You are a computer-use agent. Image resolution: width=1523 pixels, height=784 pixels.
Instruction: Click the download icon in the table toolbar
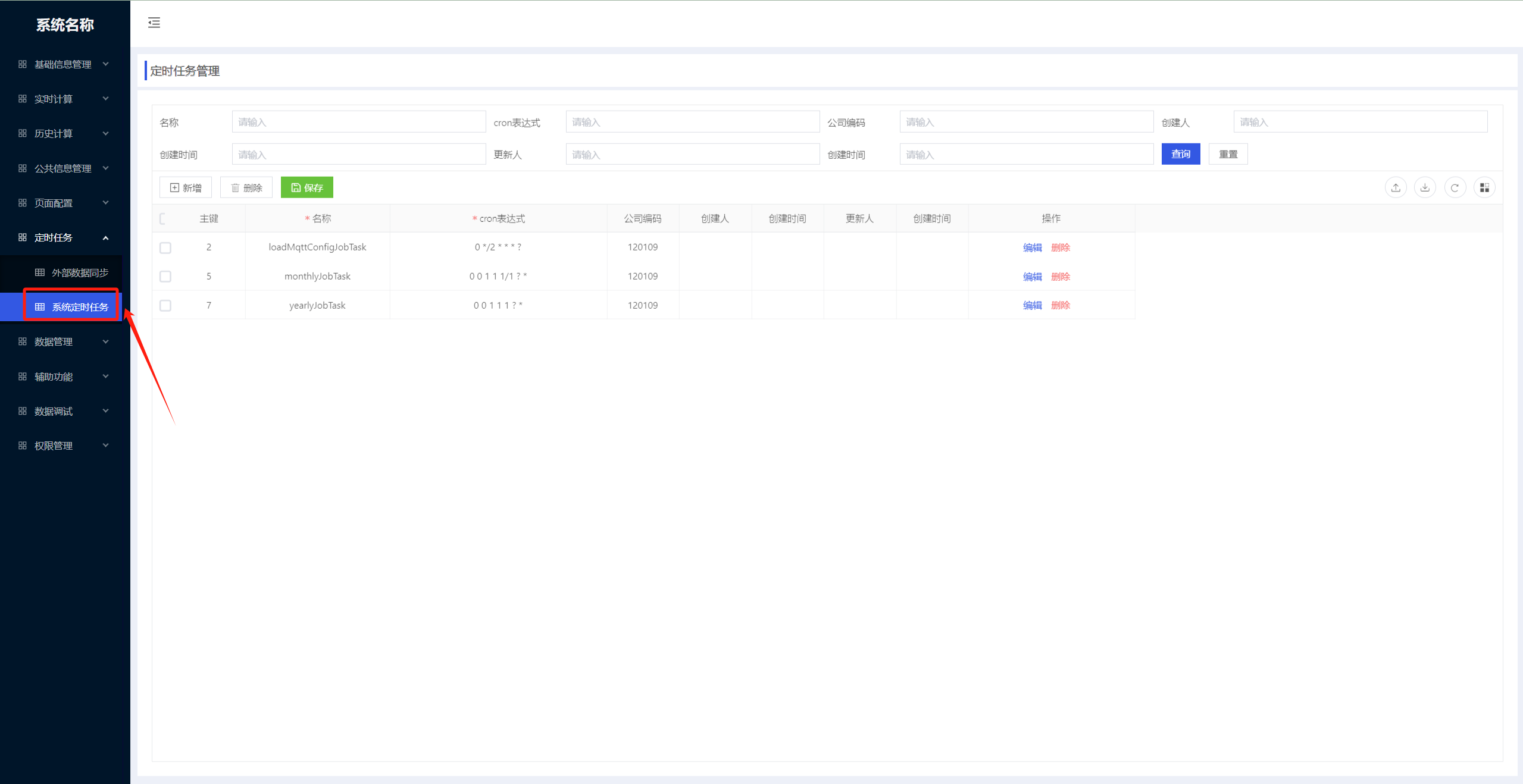pyautogui.click(x=1425, y=188)
